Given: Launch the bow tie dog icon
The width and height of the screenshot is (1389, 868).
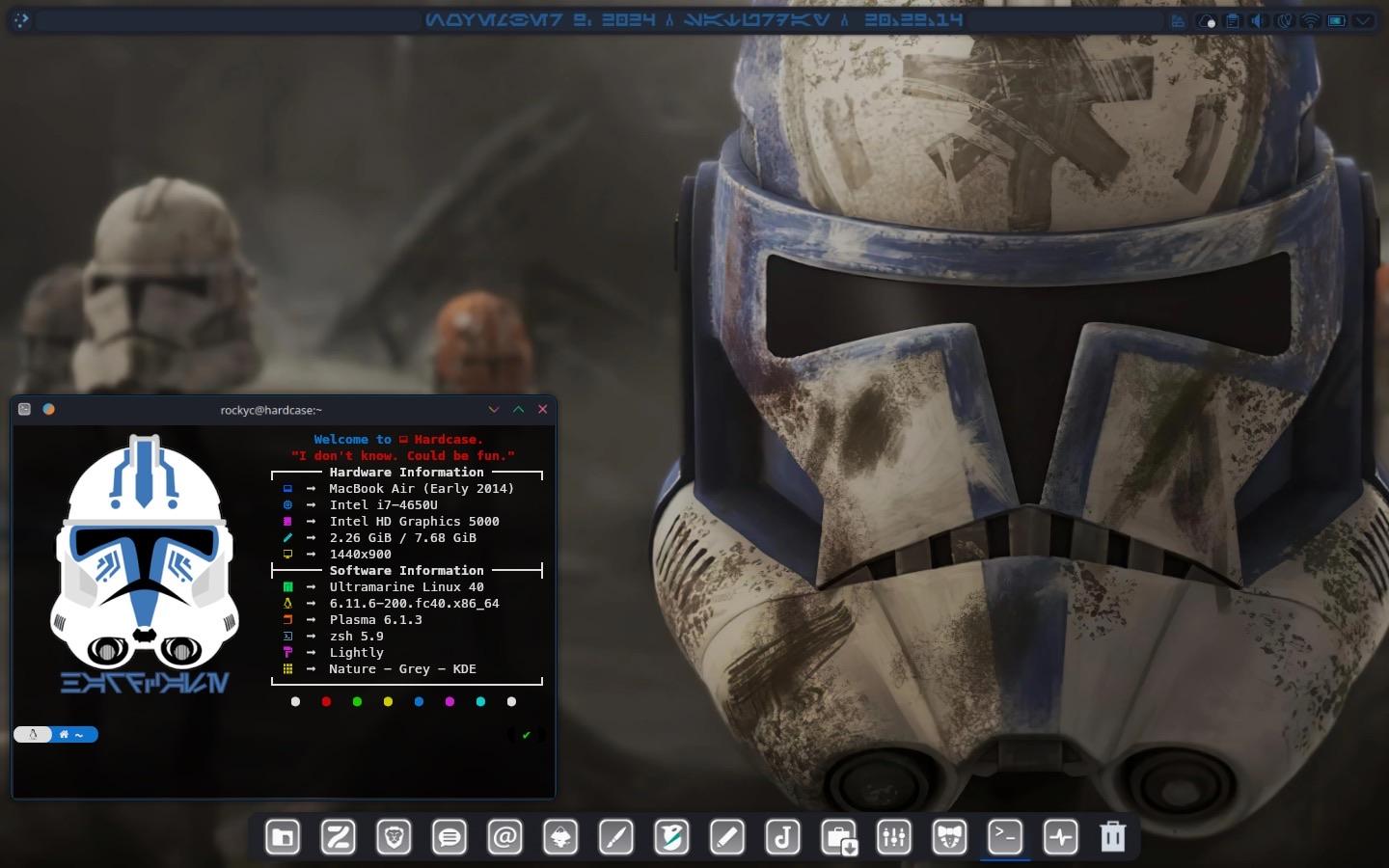Looking at the screenshot, I should pos(949,837).
